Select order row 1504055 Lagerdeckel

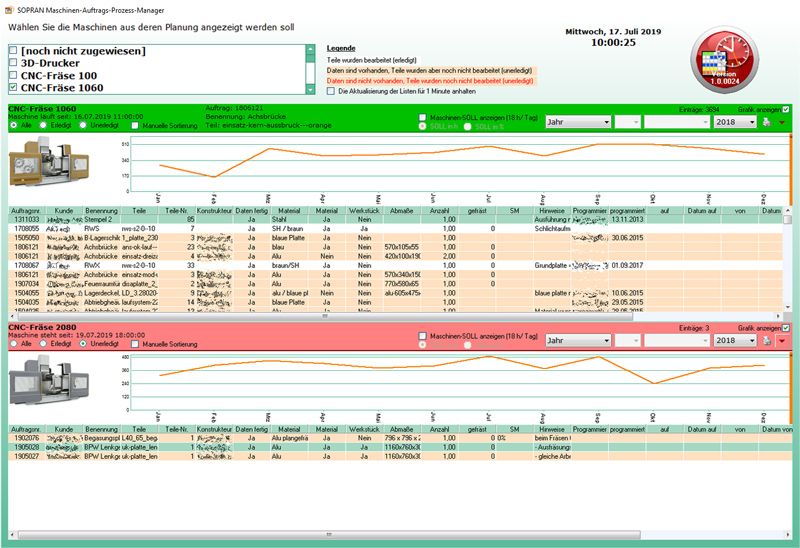pyautogui.click(x=395, y=293)
